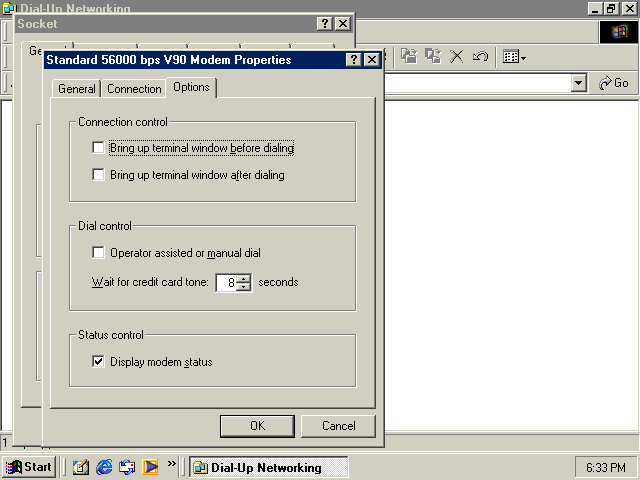Close the Socket dialog
The image size is (640, 480).
coord(343,24)
